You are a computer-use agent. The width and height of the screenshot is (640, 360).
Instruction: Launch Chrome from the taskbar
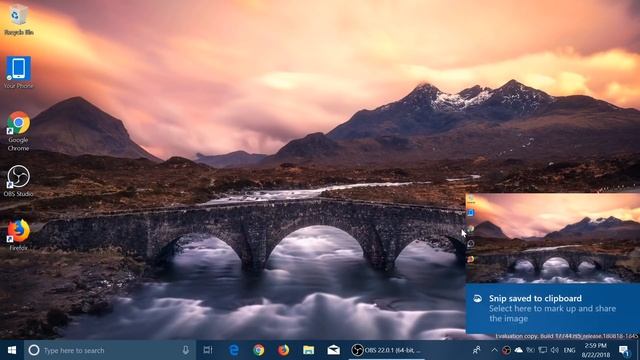pos(258,350)
